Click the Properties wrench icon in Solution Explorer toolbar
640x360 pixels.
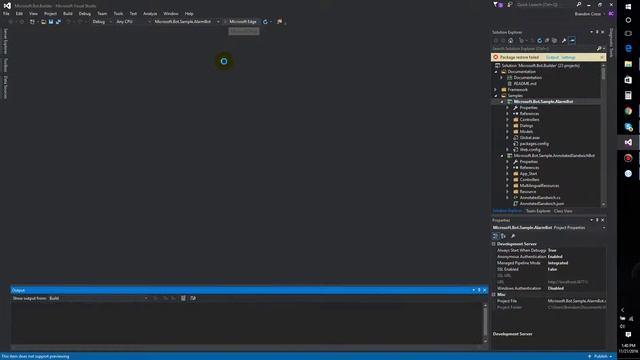point(564,40)
